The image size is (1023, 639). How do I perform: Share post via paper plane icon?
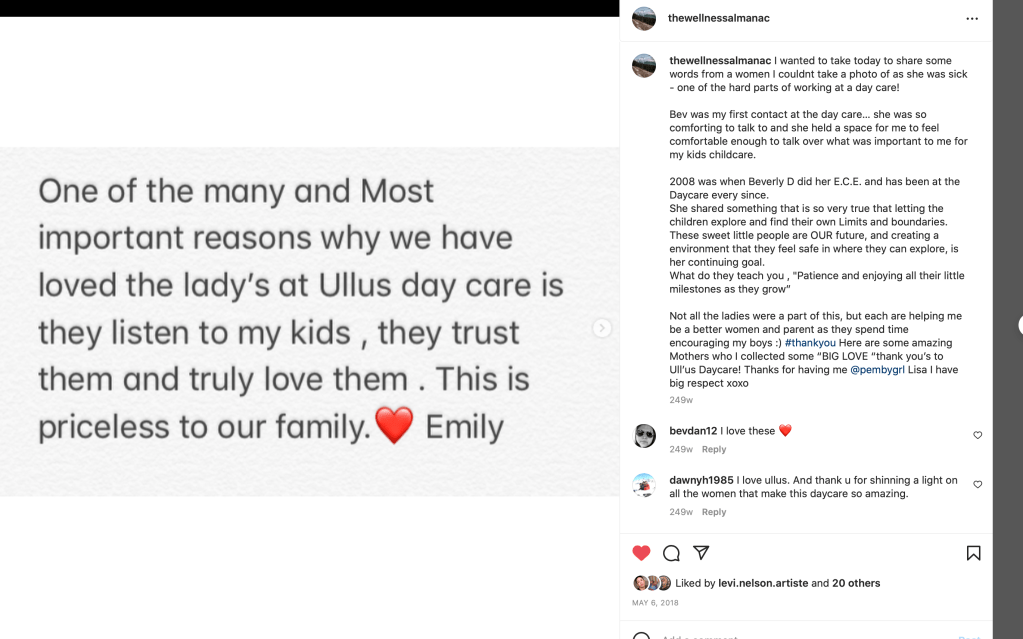pos(701,553)
